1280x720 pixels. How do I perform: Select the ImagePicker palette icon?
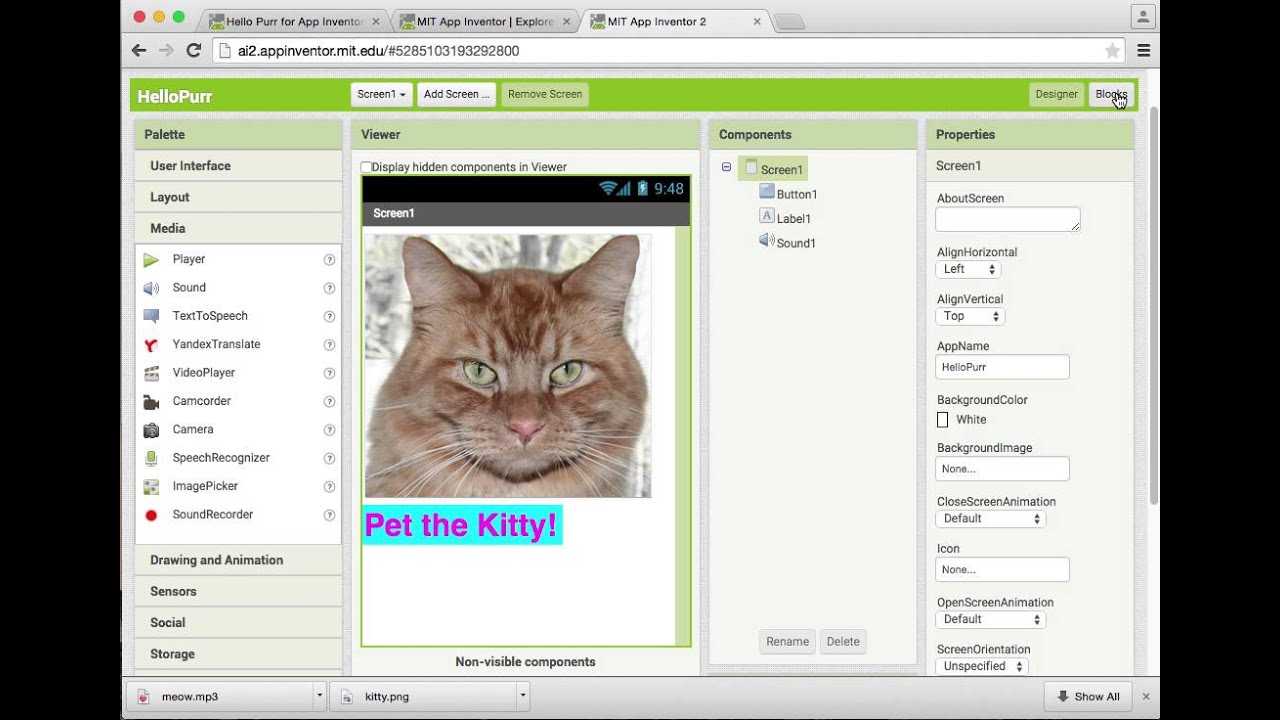click(151, 487)
